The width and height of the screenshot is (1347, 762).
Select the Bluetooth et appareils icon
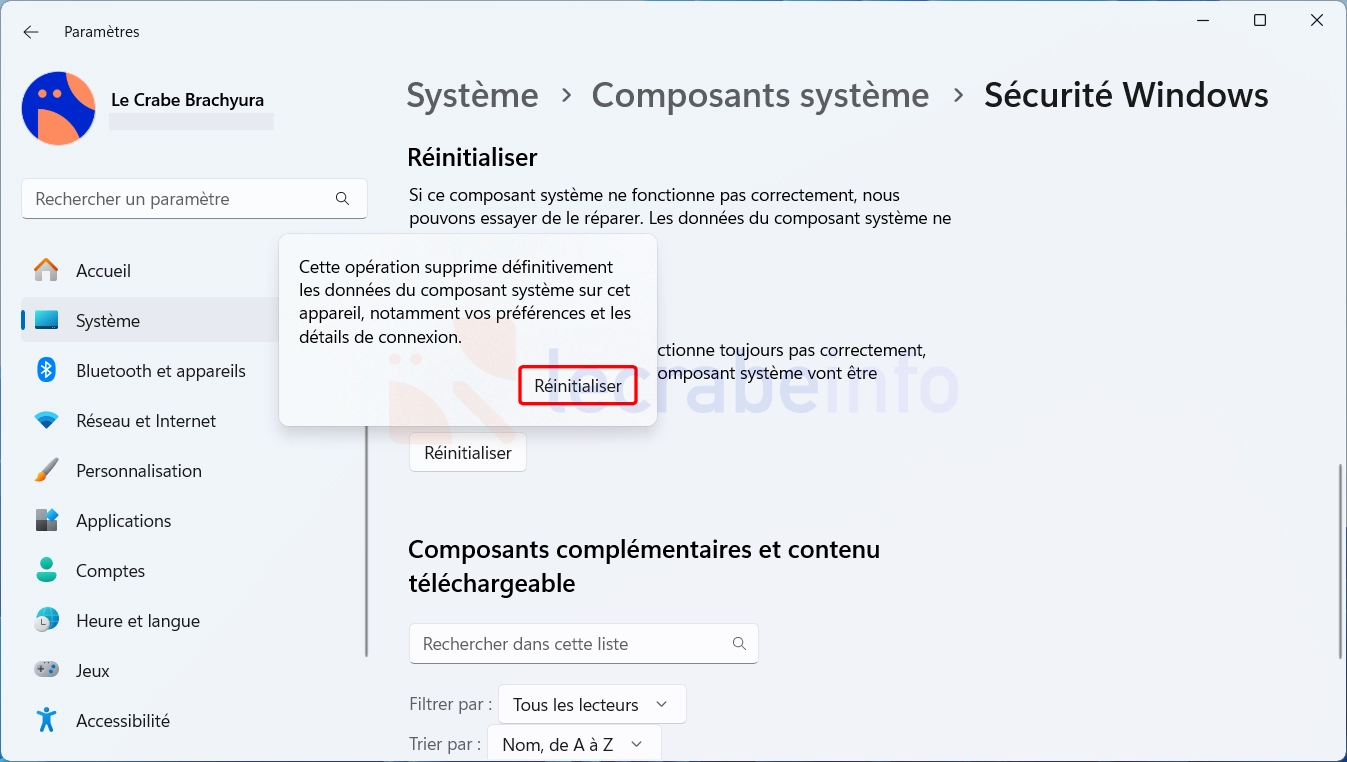pos(46,370)
